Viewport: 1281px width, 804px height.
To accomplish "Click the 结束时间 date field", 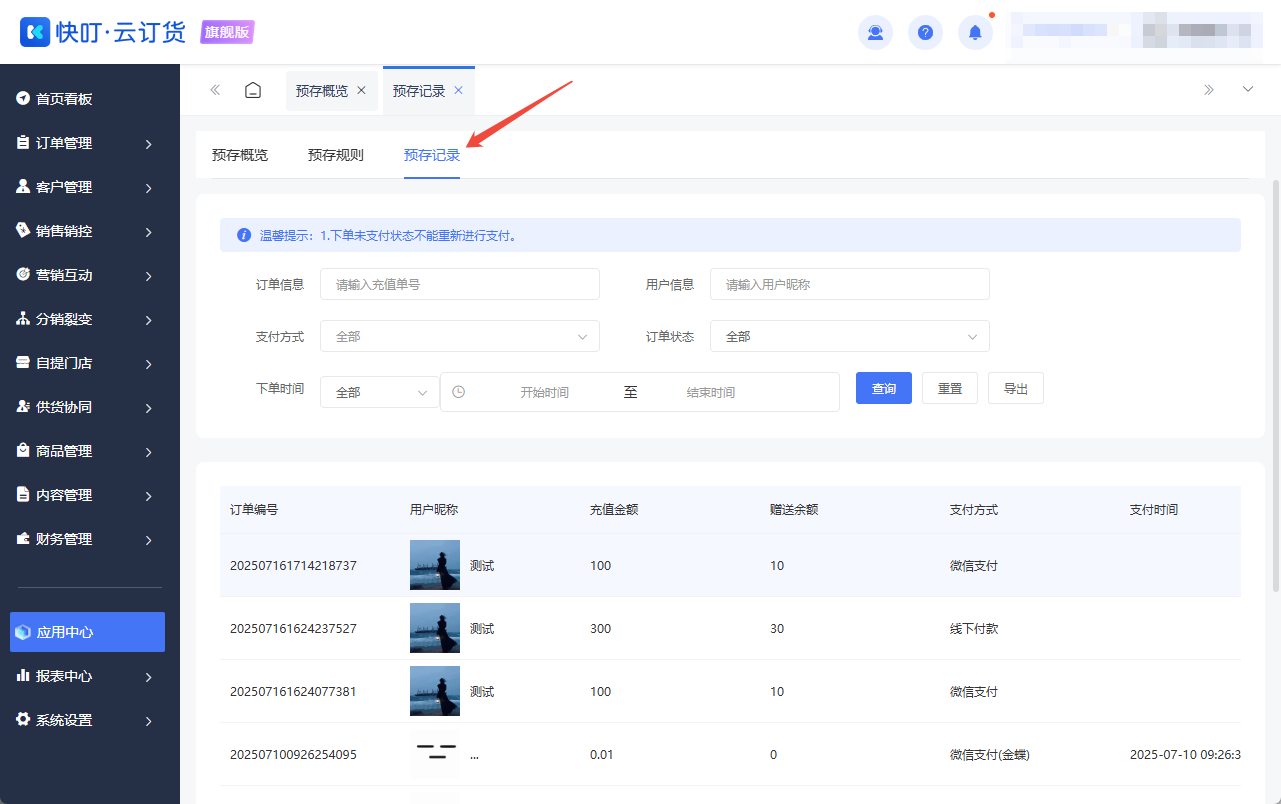I will pyautogui.click(x=711, y=392).
